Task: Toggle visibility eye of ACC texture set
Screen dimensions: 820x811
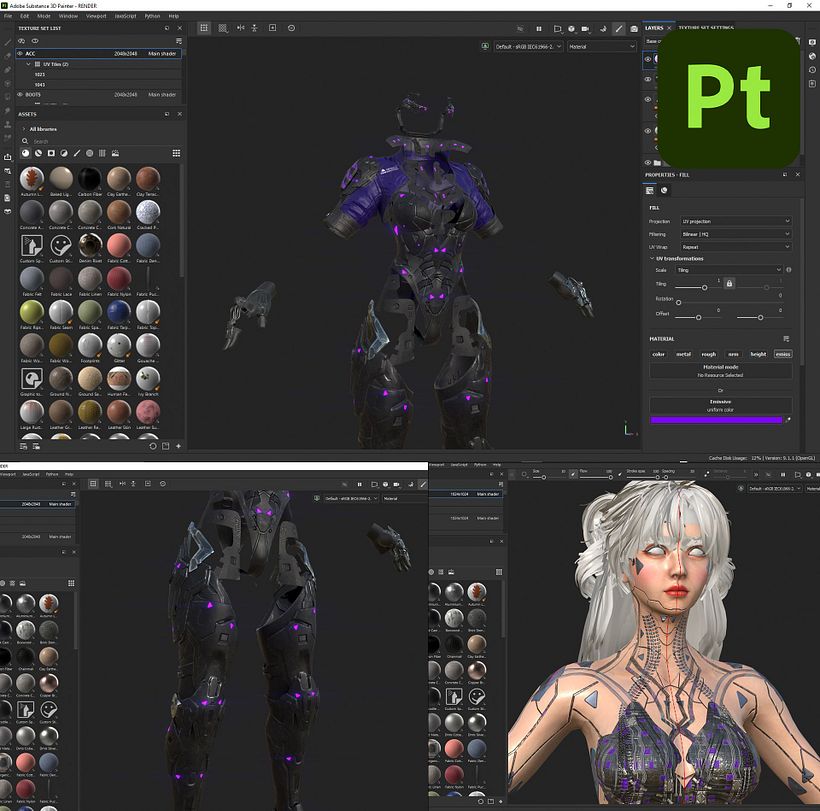Action: [x=20, y=53]
